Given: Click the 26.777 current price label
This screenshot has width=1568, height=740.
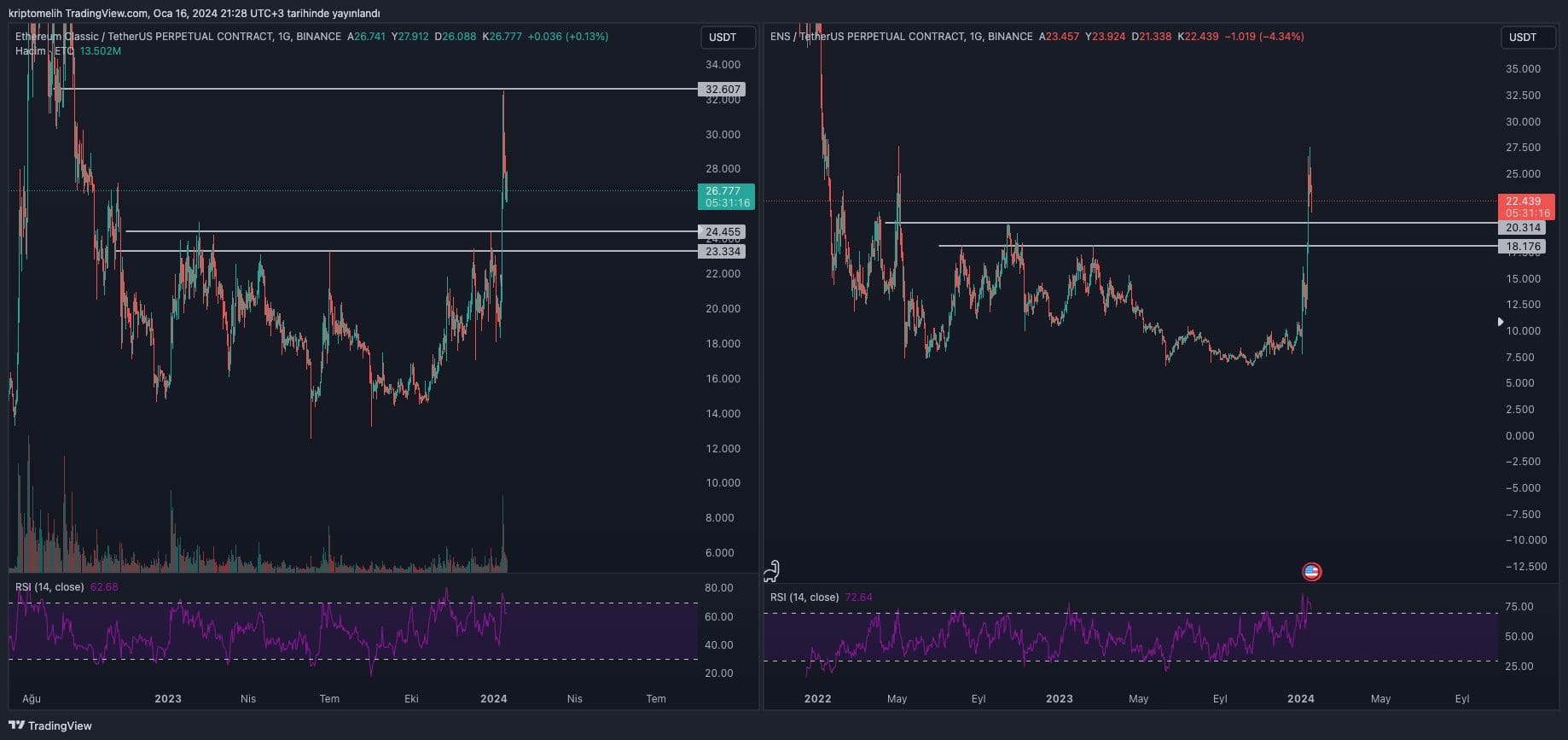Looking at the screenshot, I should [726, 197].
